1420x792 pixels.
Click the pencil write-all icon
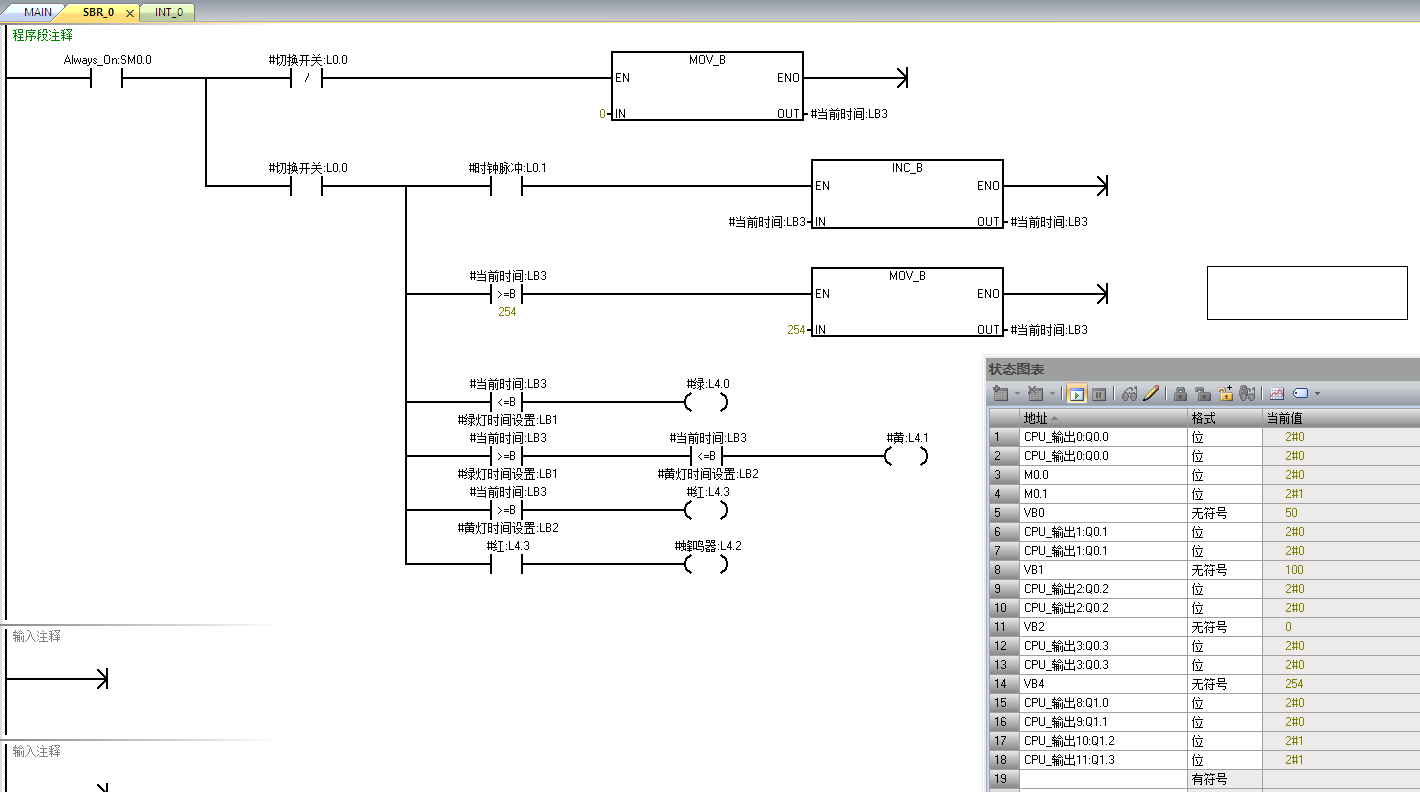tap(1151, 394)
